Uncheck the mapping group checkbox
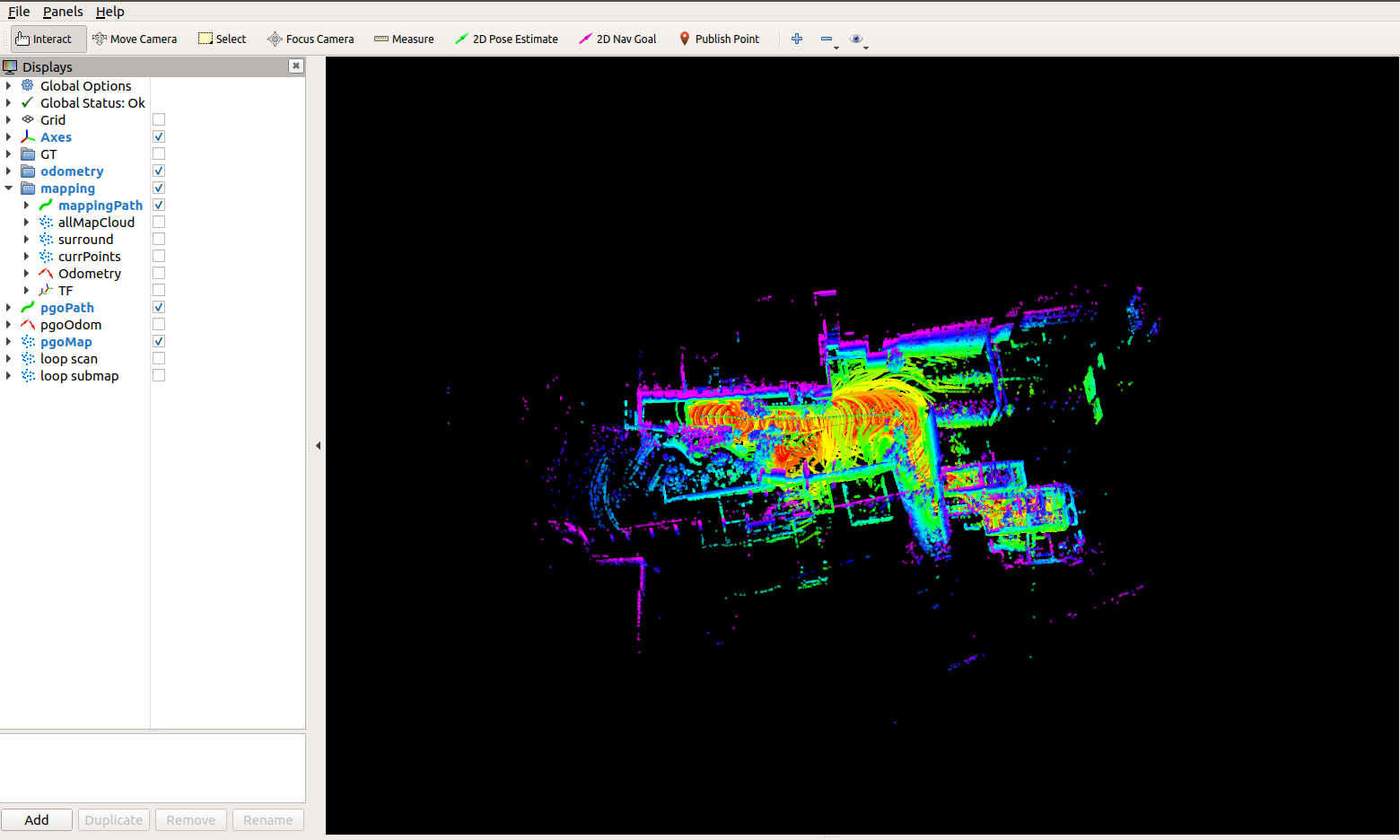Viewport: 1400px width, 840px height. tap(159, 188)
